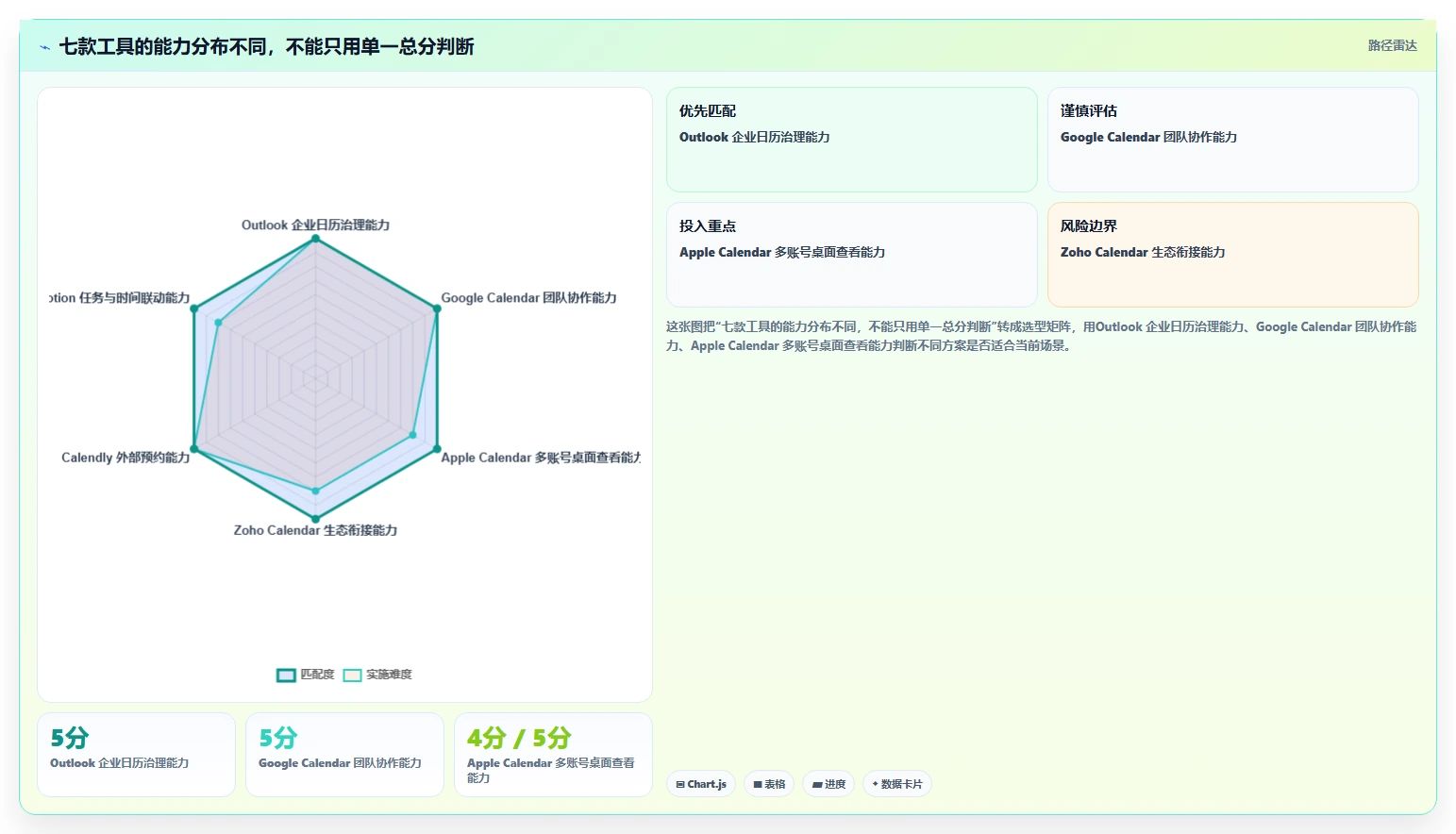Click the Apple Calendar 4分 / 5分 card
This screenshot has width=1456, height=834.
coord(553,755)
